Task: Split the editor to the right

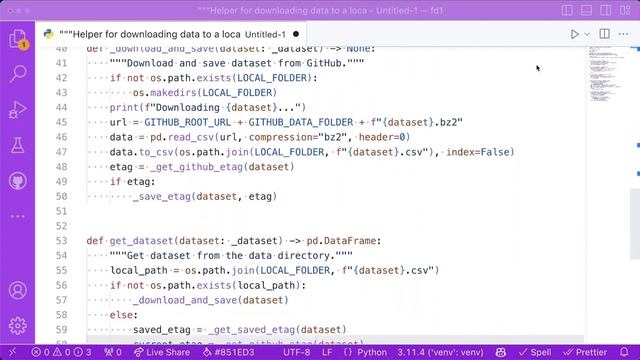Action: point(604,34)
